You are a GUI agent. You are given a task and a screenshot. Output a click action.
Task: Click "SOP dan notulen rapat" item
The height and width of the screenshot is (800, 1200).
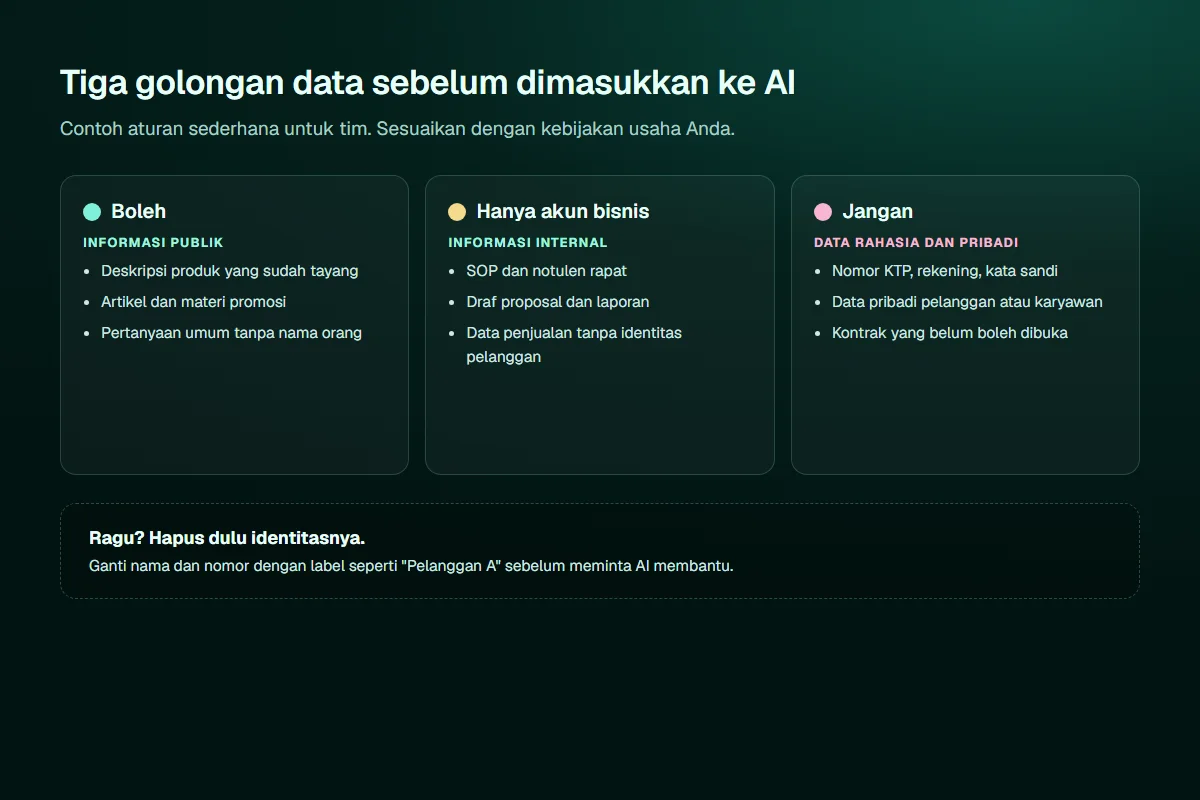(x=547, y=271)
